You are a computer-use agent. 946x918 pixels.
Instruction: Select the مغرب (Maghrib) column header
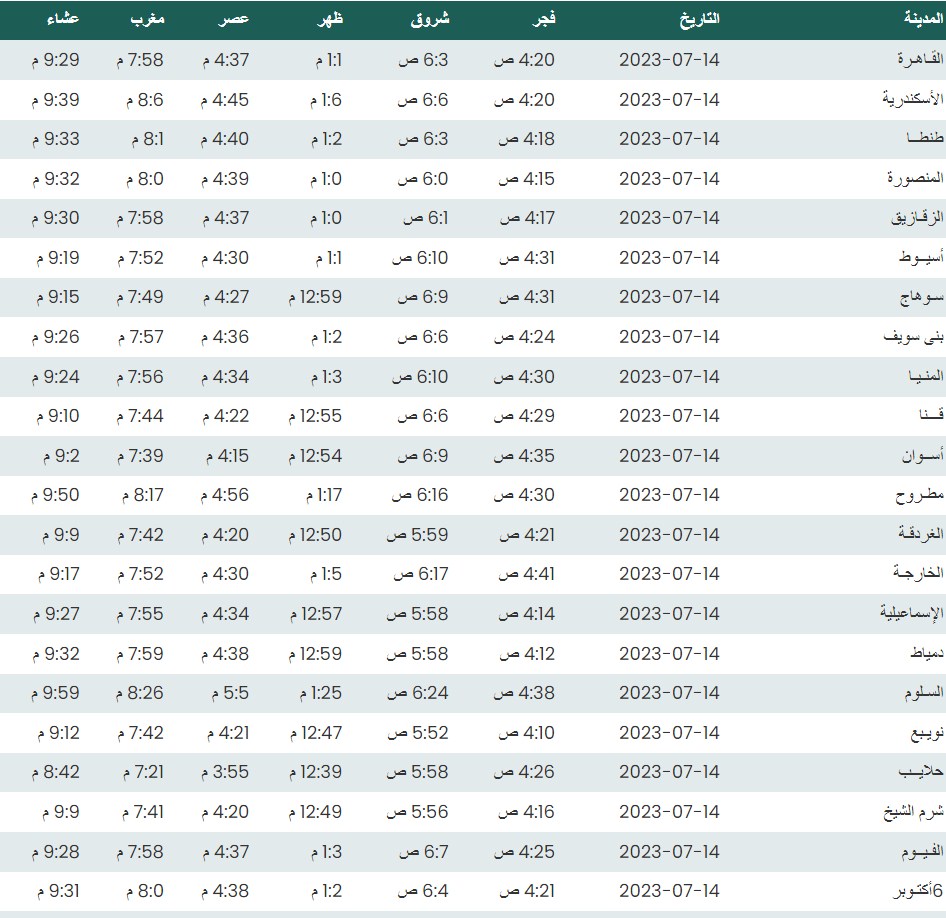[x=145, y=20]
